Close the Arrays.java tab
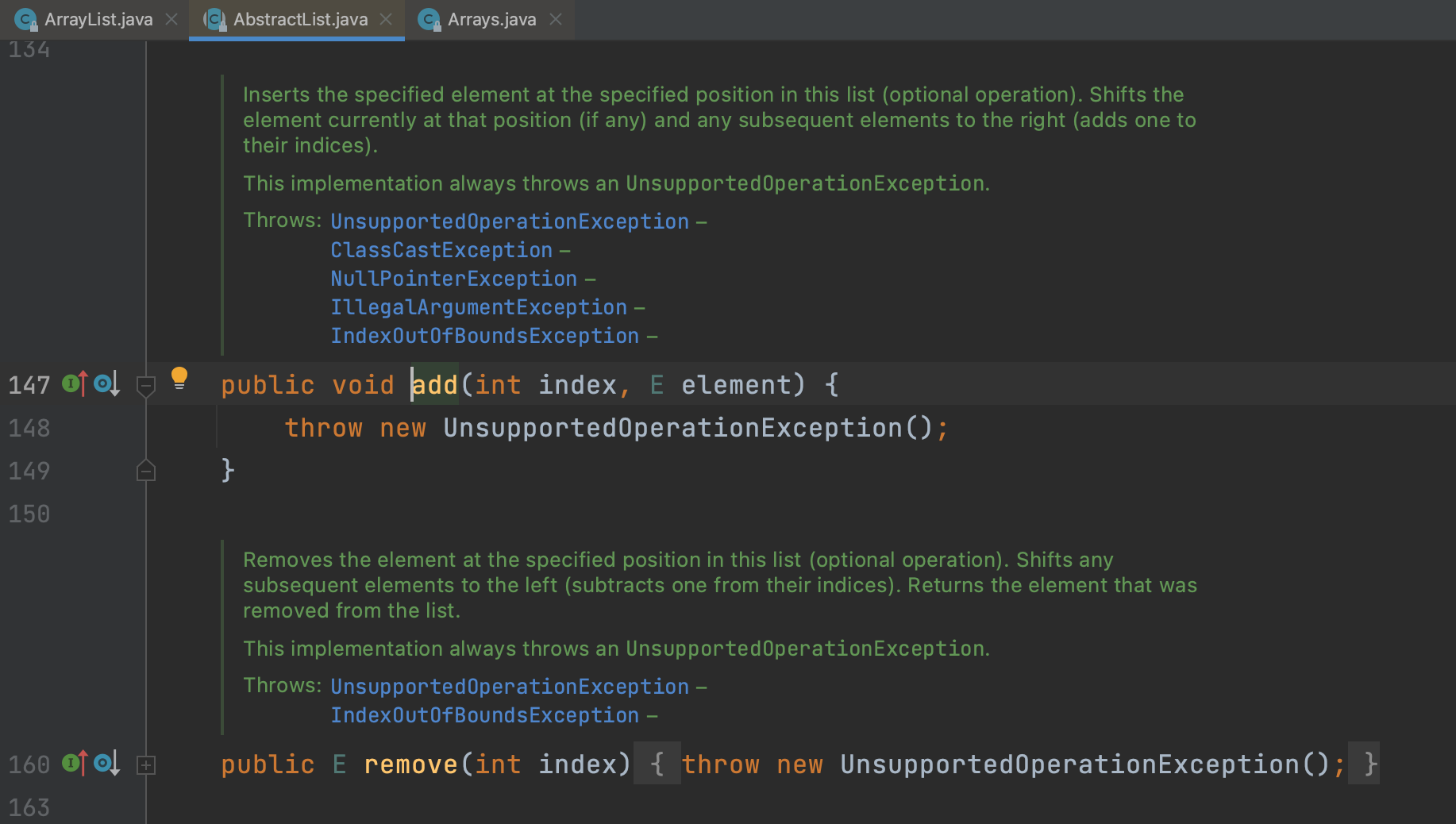 (x=556, y=19)
